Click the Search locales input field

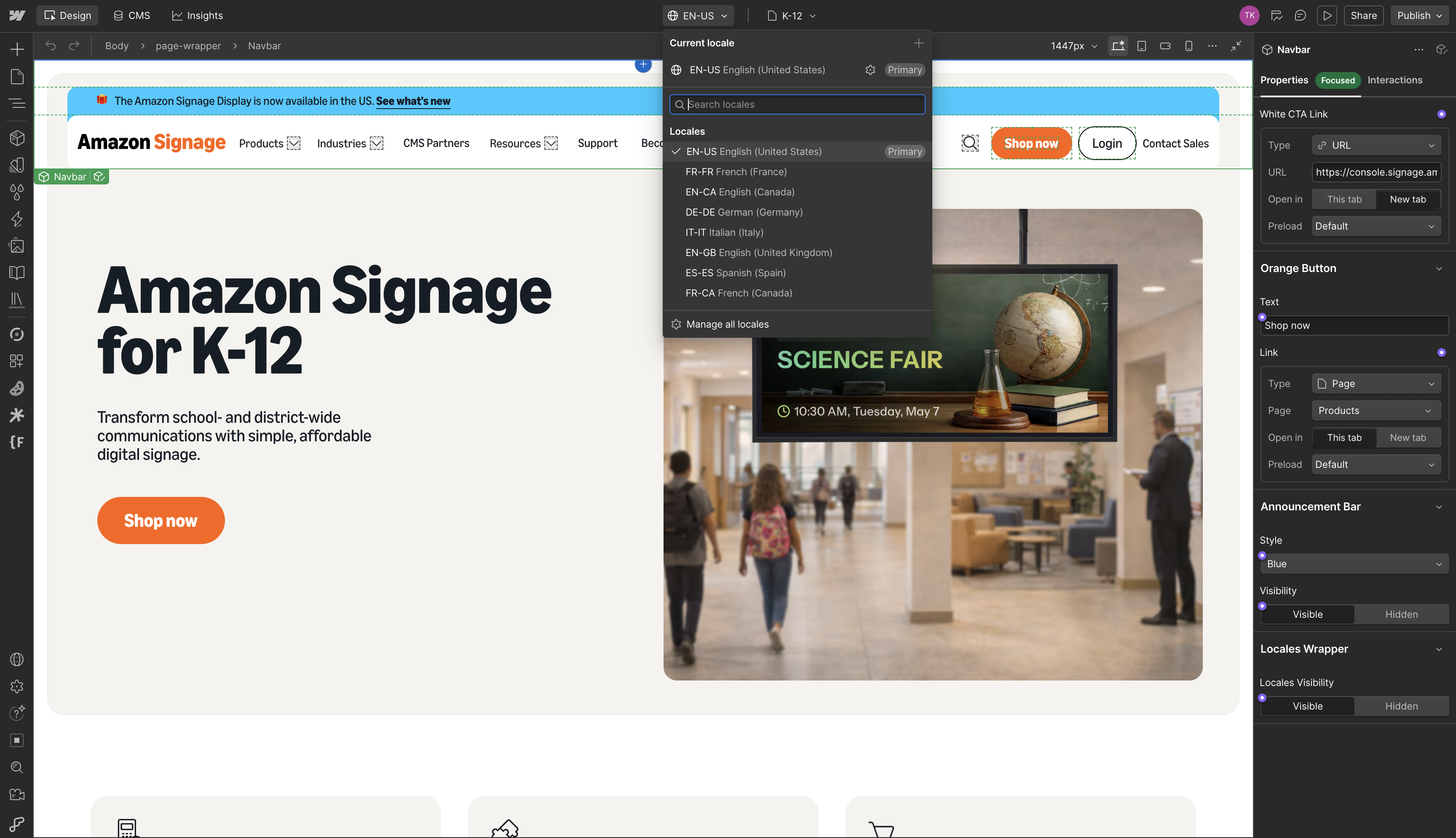[x=797, y=104]
